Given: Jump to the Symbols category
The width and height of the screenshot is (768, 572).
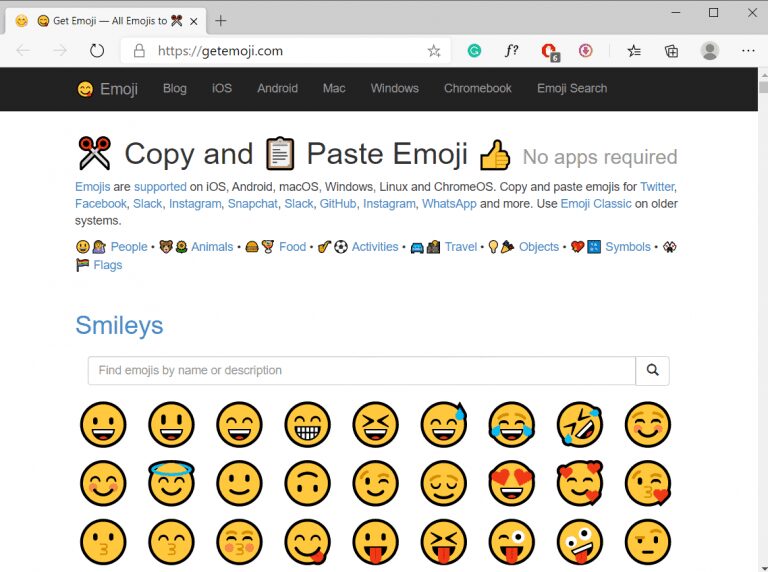Looking at the screenshot, I should point(627,247).
